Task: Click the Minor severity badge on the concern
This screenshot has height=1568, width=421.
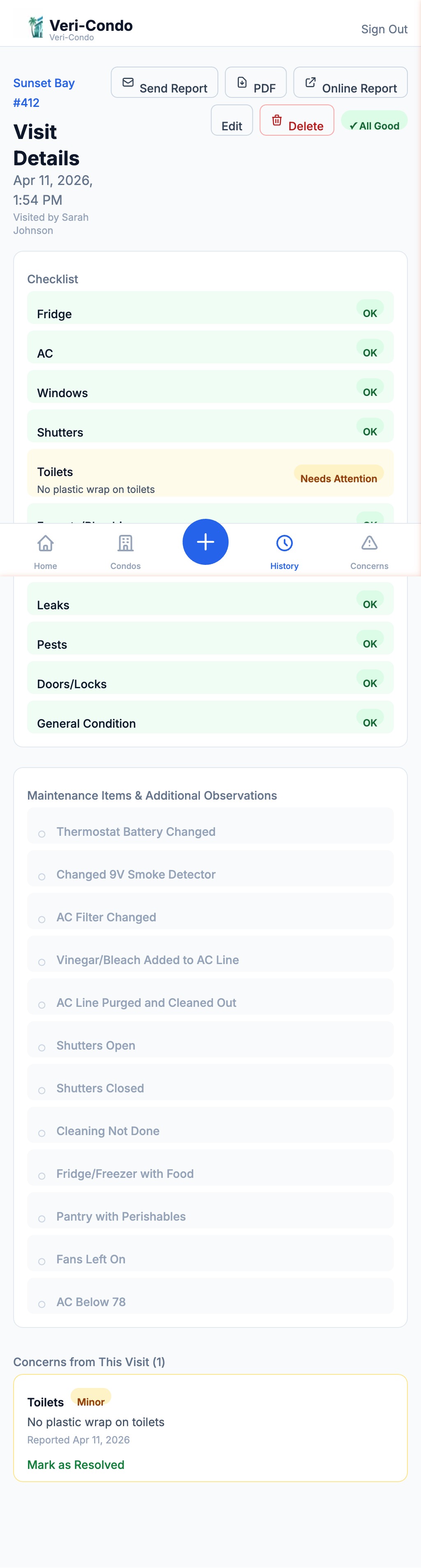Action: 90,1402
